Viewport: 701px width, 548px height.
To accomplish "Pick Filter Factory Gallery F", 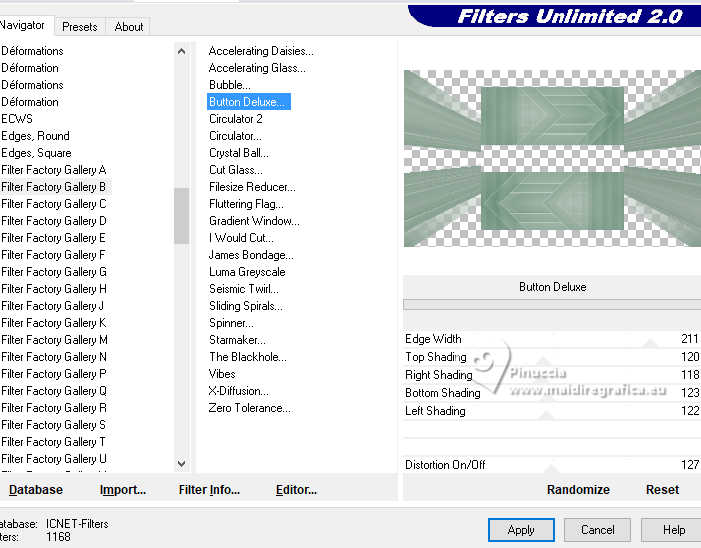I will (53, 255).
